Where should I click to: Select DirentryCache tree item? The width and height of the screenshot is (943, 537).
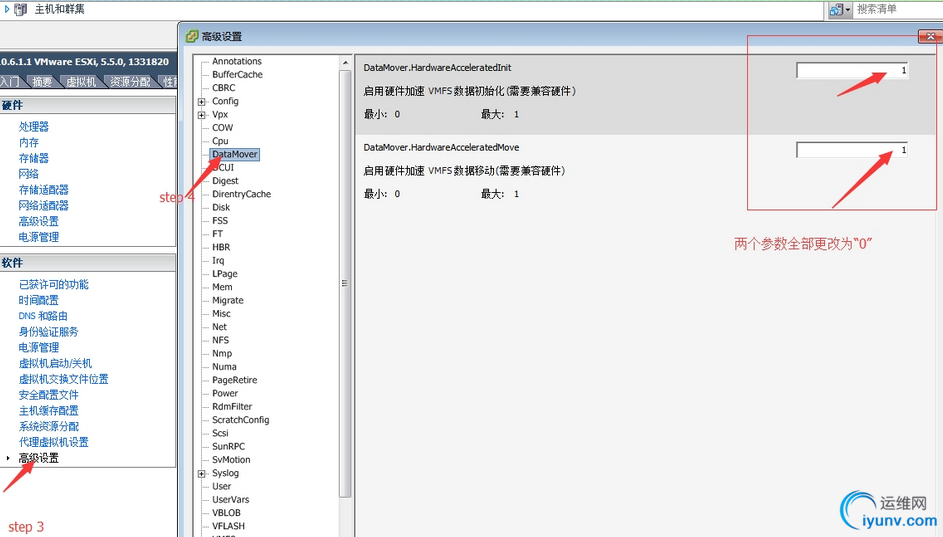[241, 194]
